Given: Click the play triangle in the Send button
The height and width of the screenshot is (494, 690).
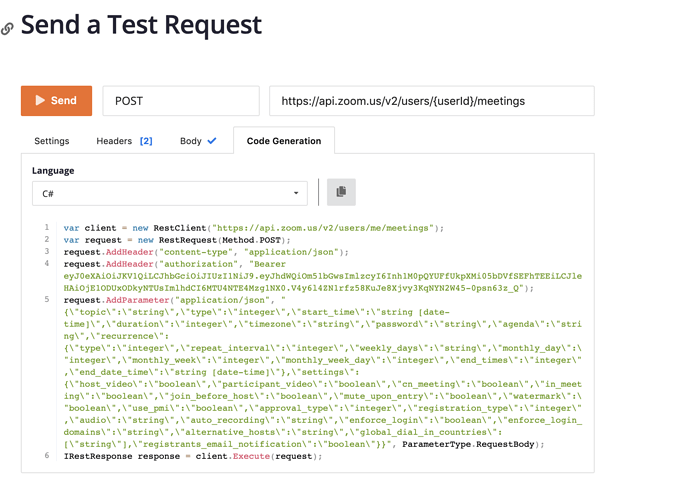Looking at the screenshot, I should [x=40, y=101].
